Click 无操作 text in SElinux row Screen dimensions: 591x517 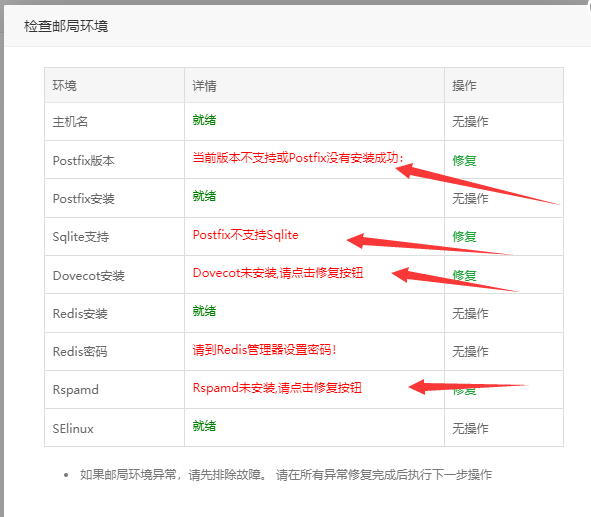(x=470, y=428)
